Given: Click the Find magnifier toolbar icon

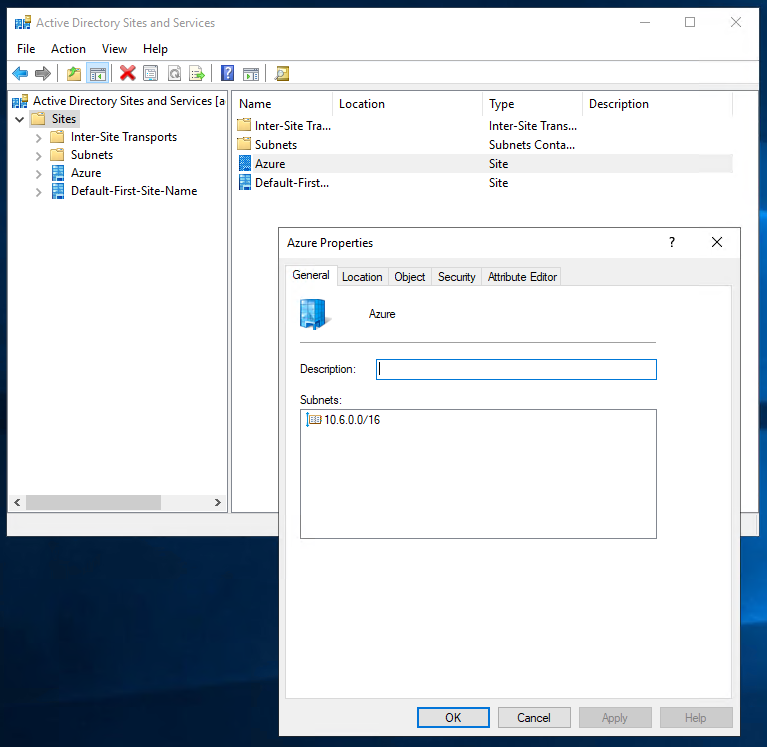Looking at the screenshot, I should point(282,74).
